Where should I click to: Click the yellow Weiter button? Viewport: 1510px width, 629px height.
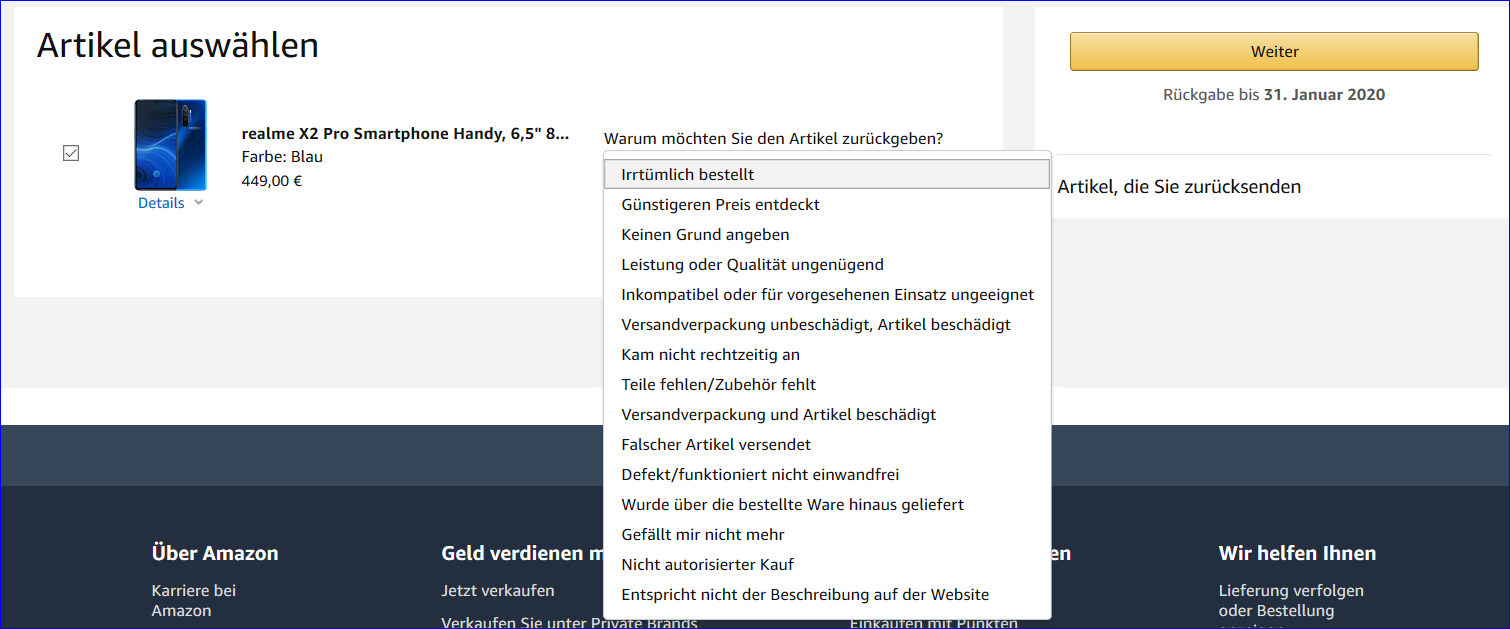pyautogui.click(x=1274, y=51)
